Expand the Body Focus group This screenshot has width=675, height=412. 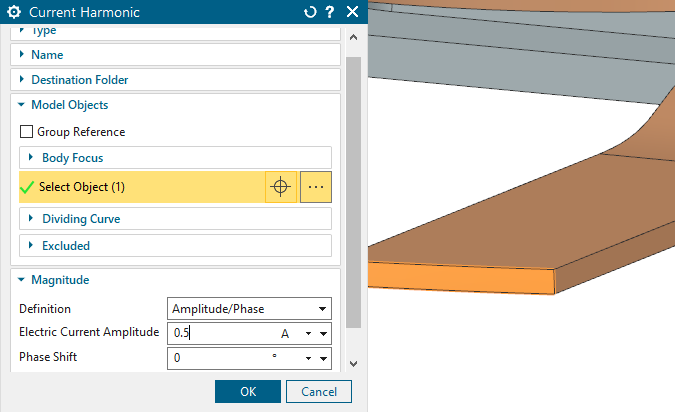click(x=72, y=158)
